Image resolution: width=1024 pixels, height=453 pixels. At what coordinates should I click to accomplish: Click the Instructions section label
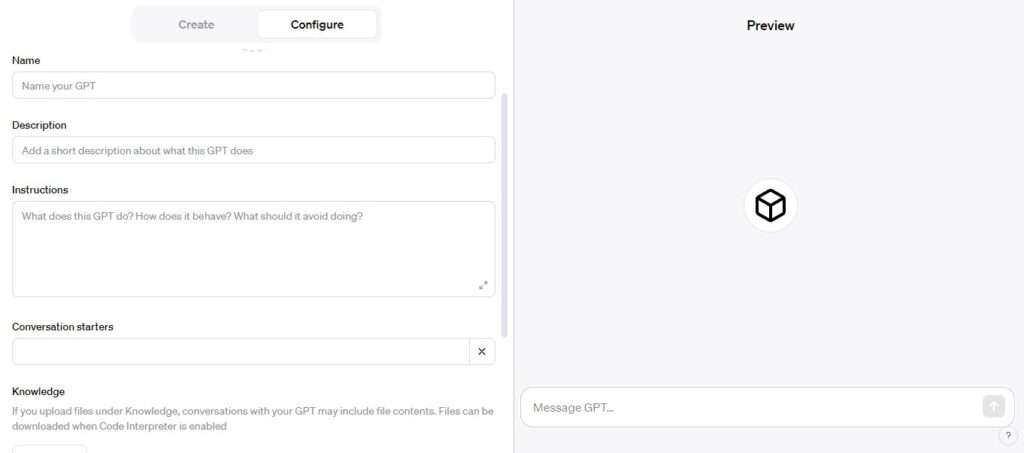pyautogui.click(x=40, y=189)
